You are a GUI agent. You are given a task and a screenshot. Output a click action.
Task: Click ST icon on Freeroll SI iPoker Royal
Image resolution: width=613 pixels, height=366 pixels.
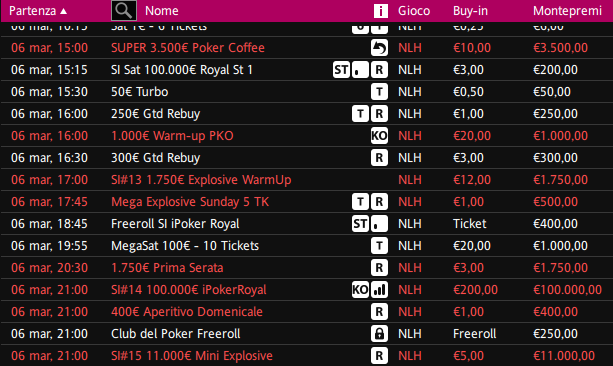(x=360, y=224)
